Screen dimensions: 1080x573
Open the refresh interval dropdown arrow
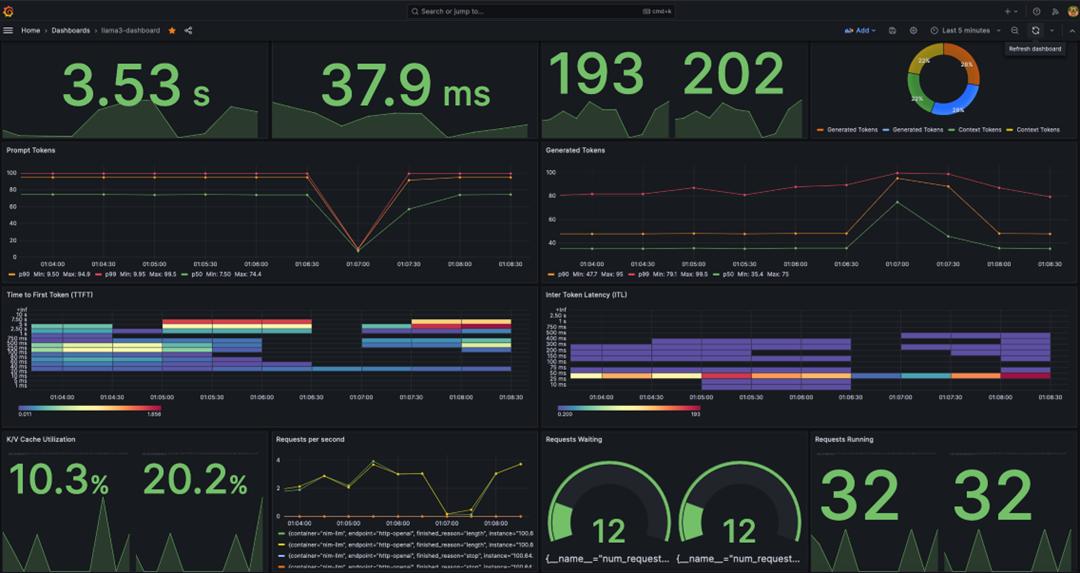click(1052, 31)
